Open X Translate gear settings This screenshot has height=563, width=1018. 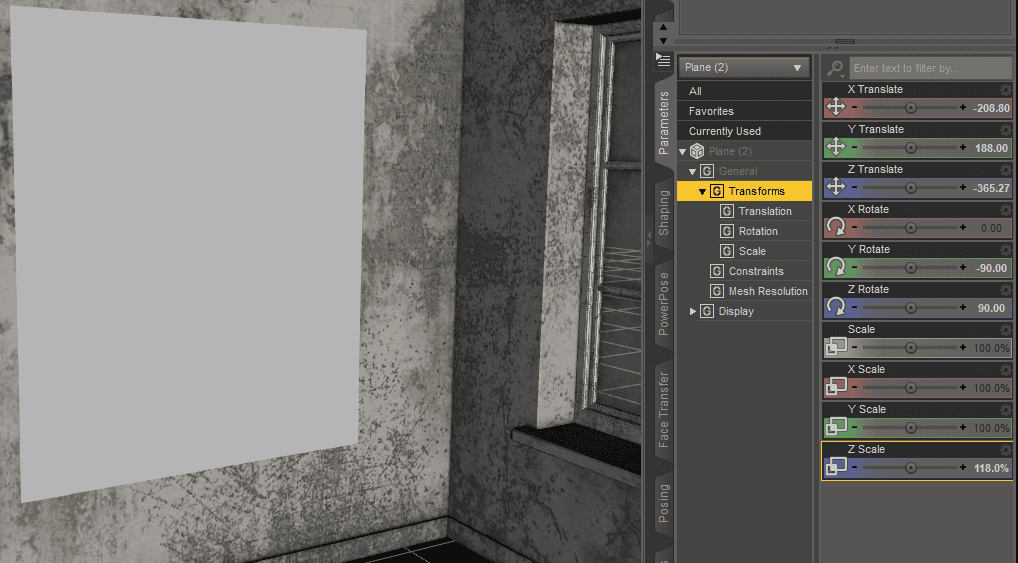[x=1006, y=90]
